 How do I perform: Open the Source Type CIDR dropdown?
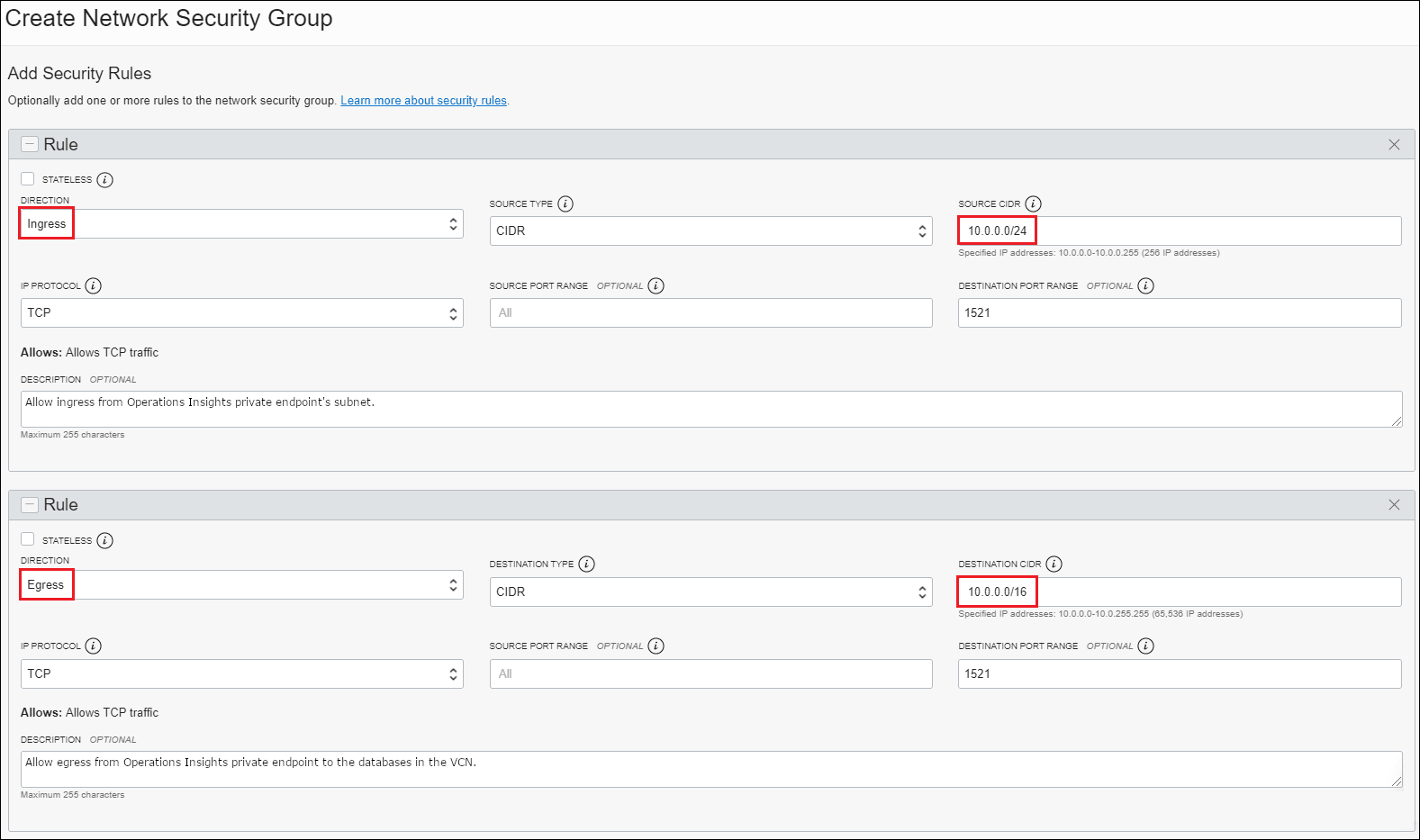710,231
